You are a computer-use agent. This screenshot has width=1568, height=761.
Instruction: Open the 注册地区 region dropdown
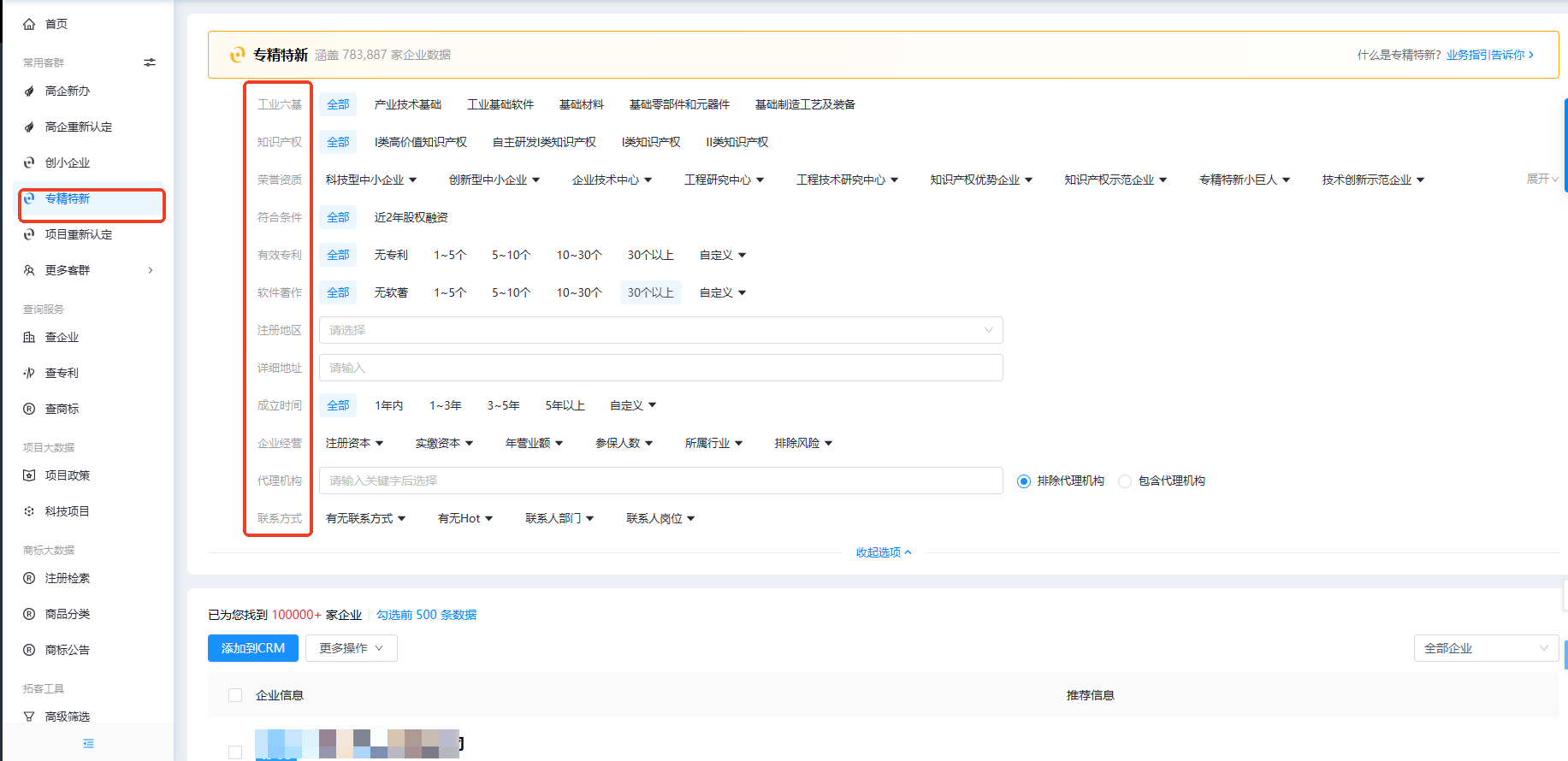[660, 330]
